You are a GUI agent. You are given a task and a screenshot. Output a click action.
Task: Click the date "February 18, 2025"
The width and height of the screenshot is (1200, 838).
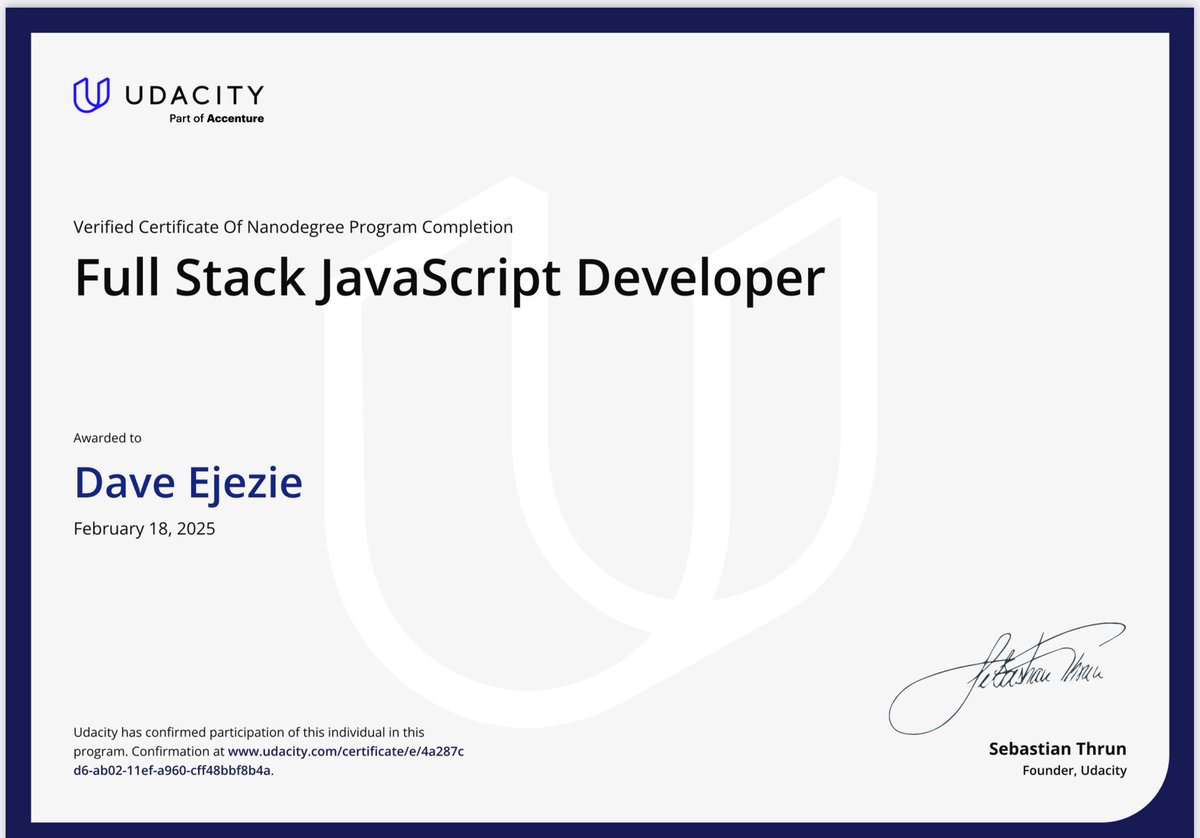point(144,528)
